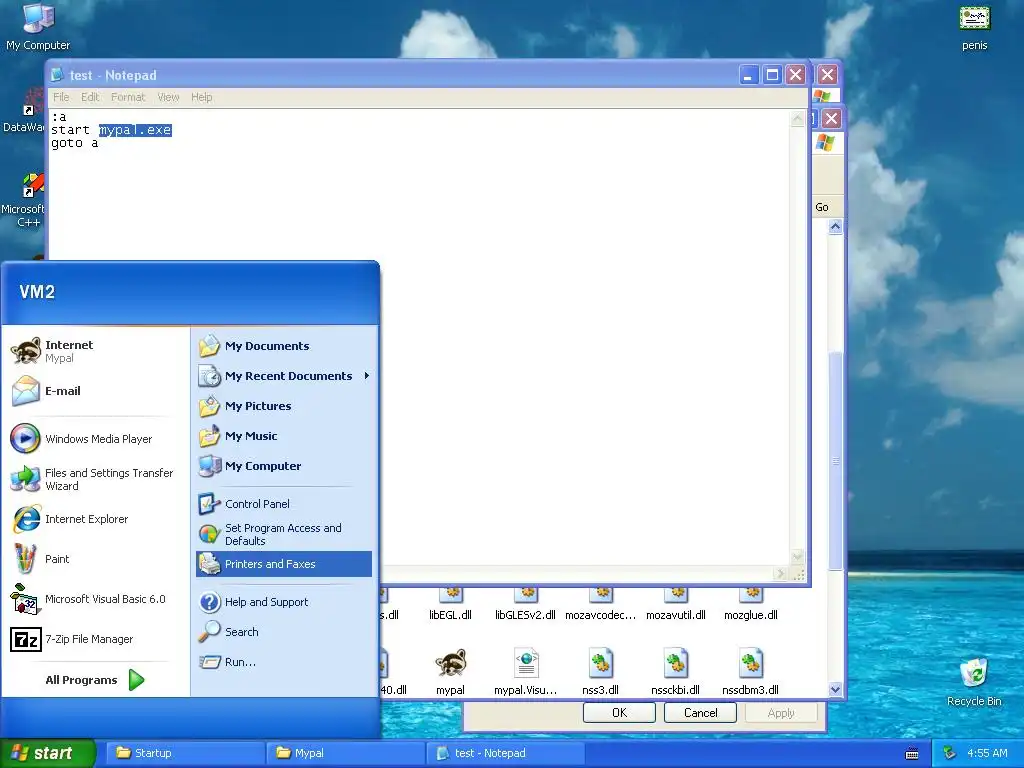This screenshot has width=1024, height=768.
Task: Expand All Programs menu
Action: [95, 680]
